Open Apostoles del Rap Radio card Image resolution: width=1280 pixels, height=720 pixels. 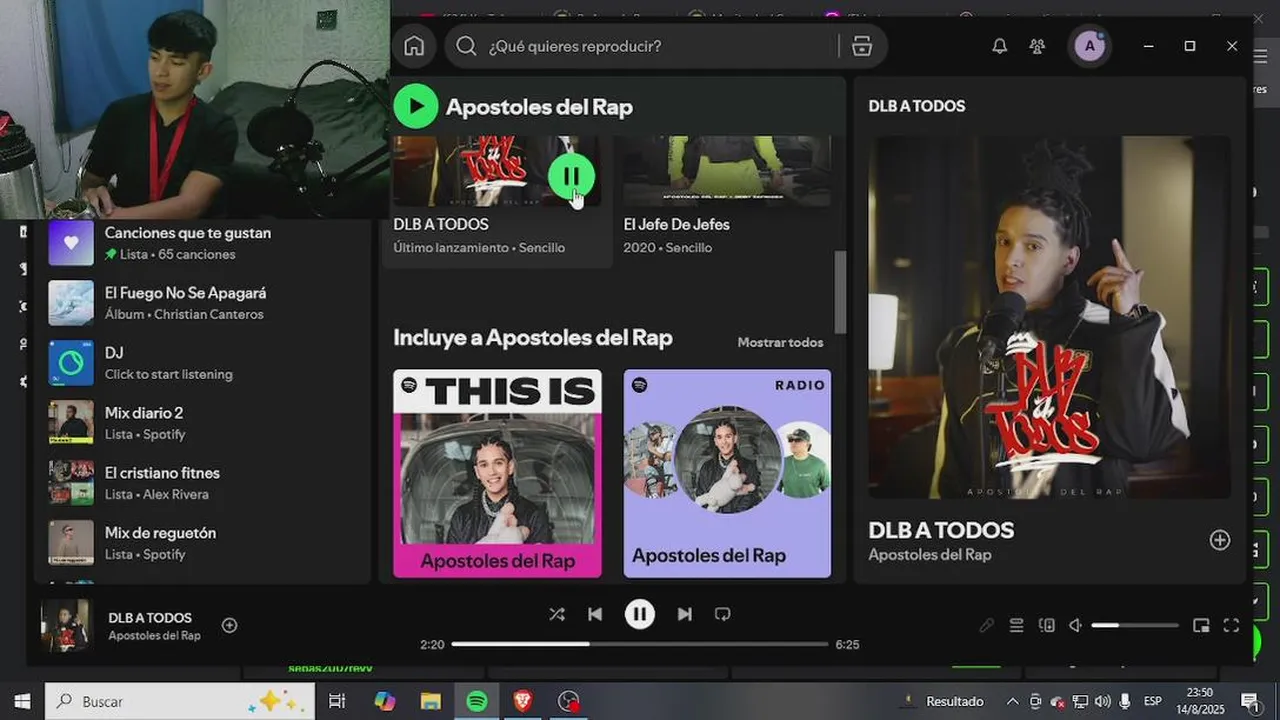[727, 473]
